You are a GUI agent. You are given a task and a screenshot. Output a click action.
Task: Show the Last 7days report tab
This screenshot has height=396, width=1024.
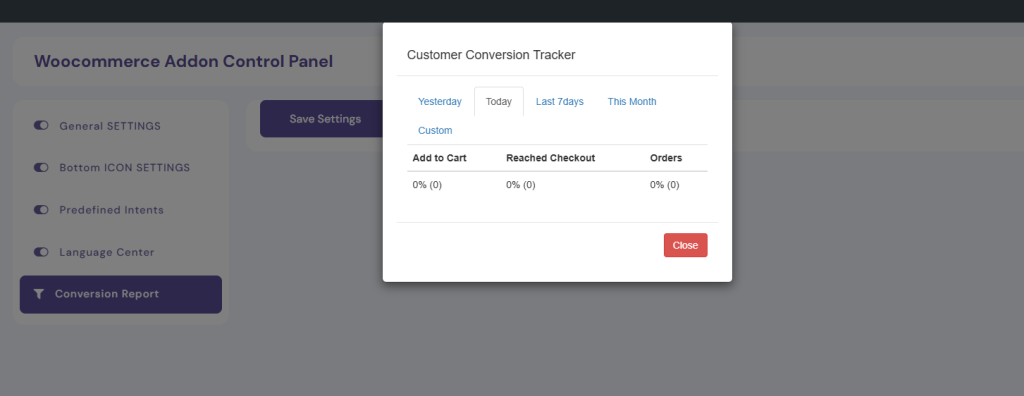pyautogui.click(x=560, y=102)
